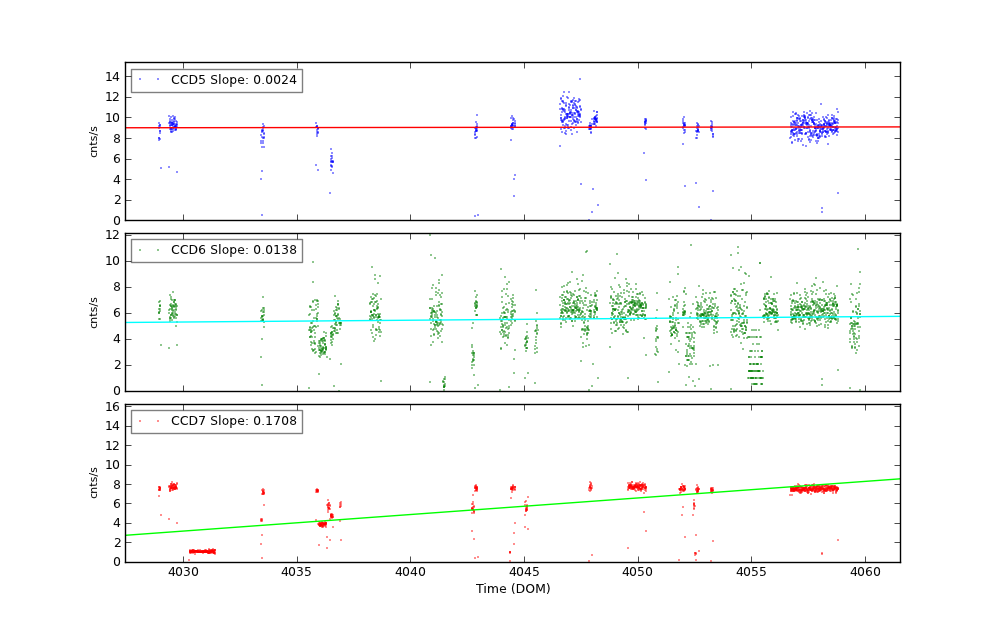
Task: Click the red trend line in CCD5 plot
Action: [400, 127]
